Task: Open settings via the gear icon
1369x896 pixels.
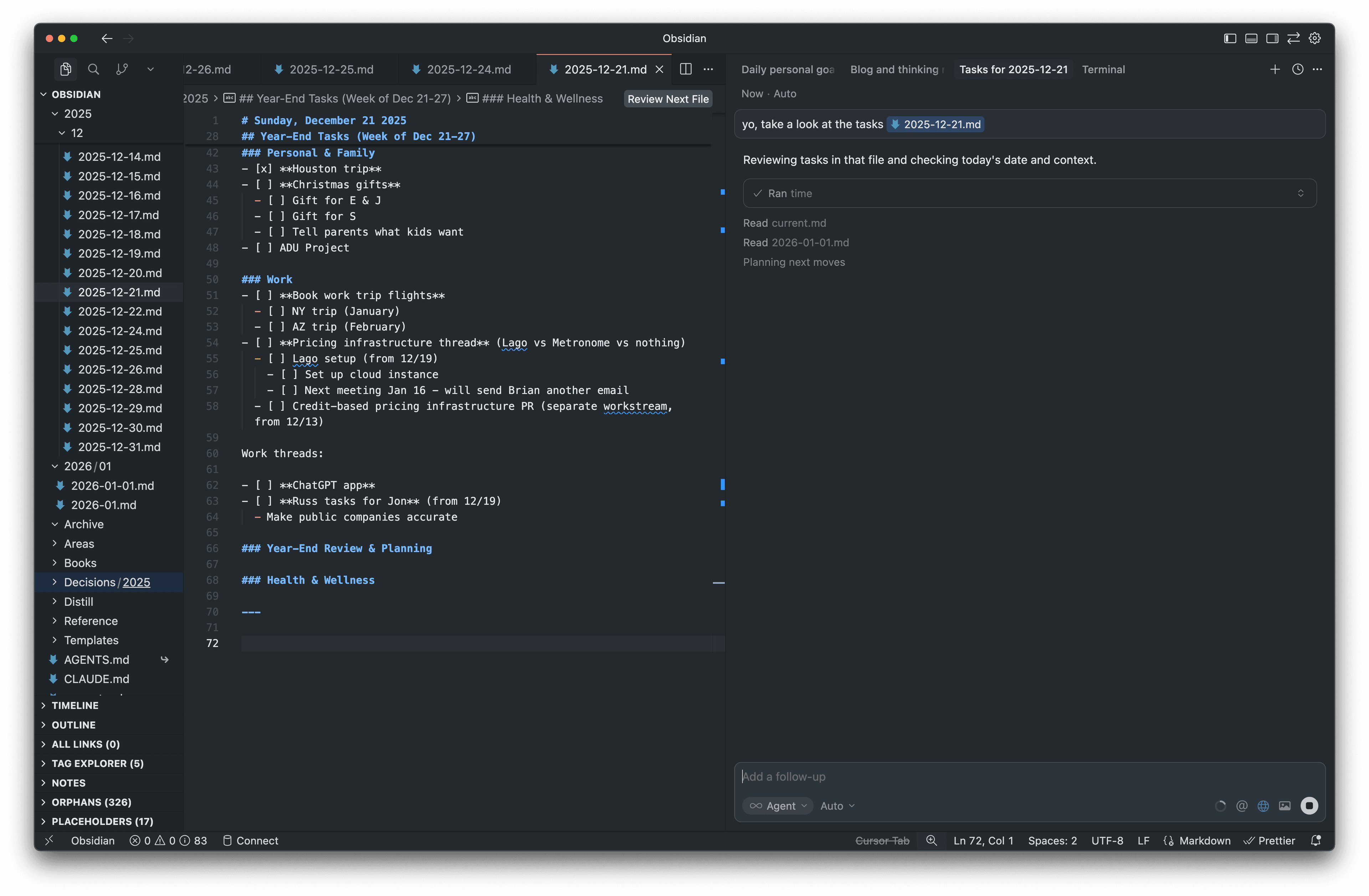Action: (x=1316, y=38)
